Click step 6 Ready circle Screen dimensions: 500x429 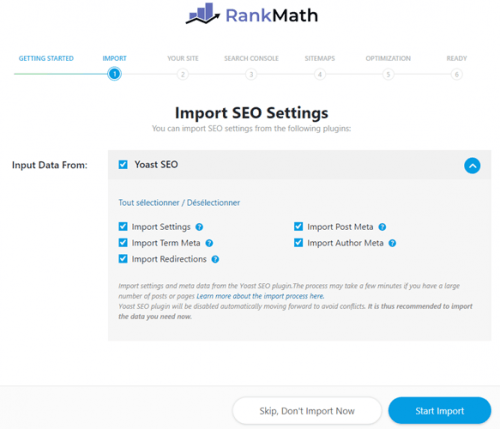tap(457, 74)
